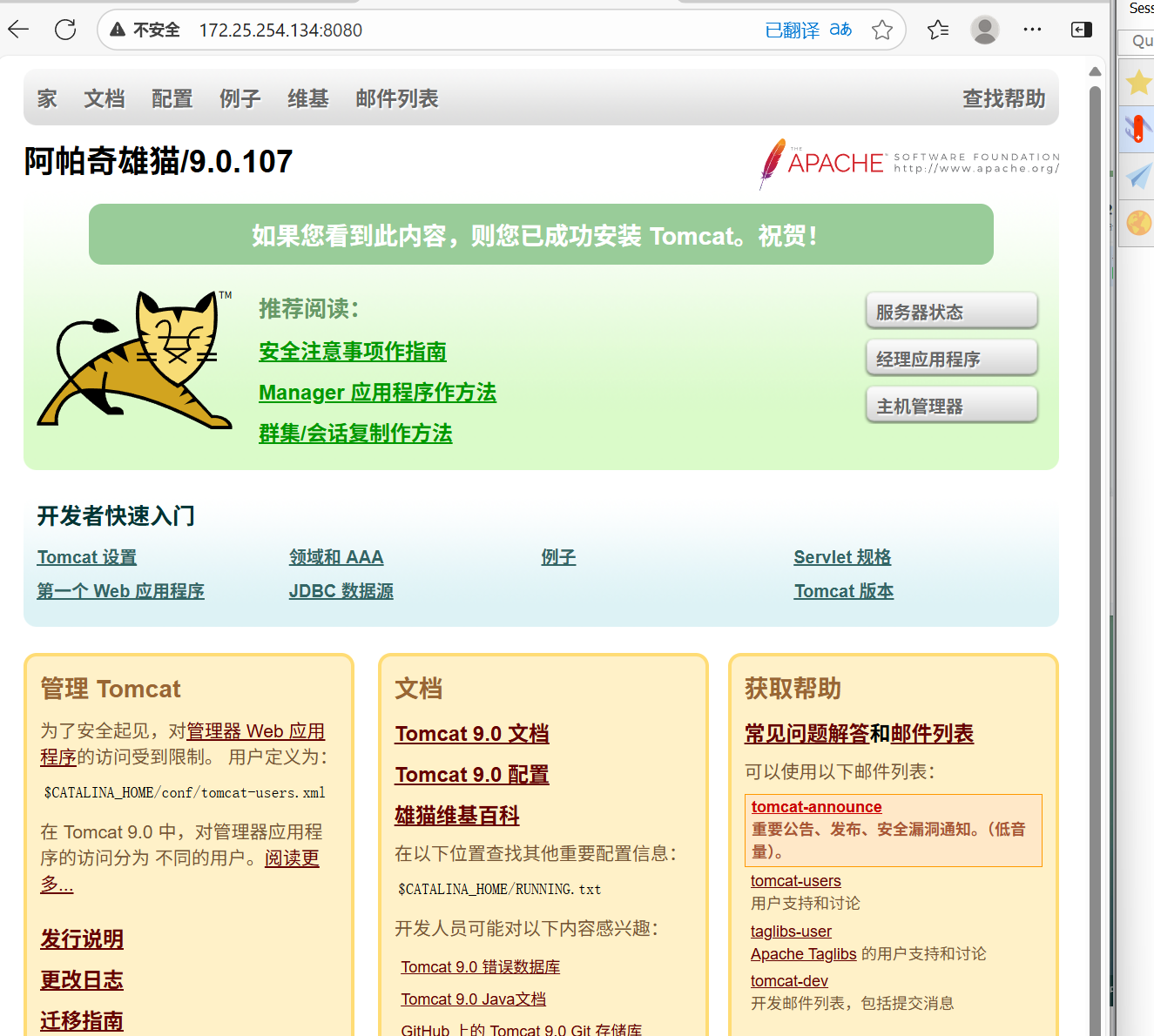Open the 例子 navigation item
The image size is (1154, 1036).
240,98
